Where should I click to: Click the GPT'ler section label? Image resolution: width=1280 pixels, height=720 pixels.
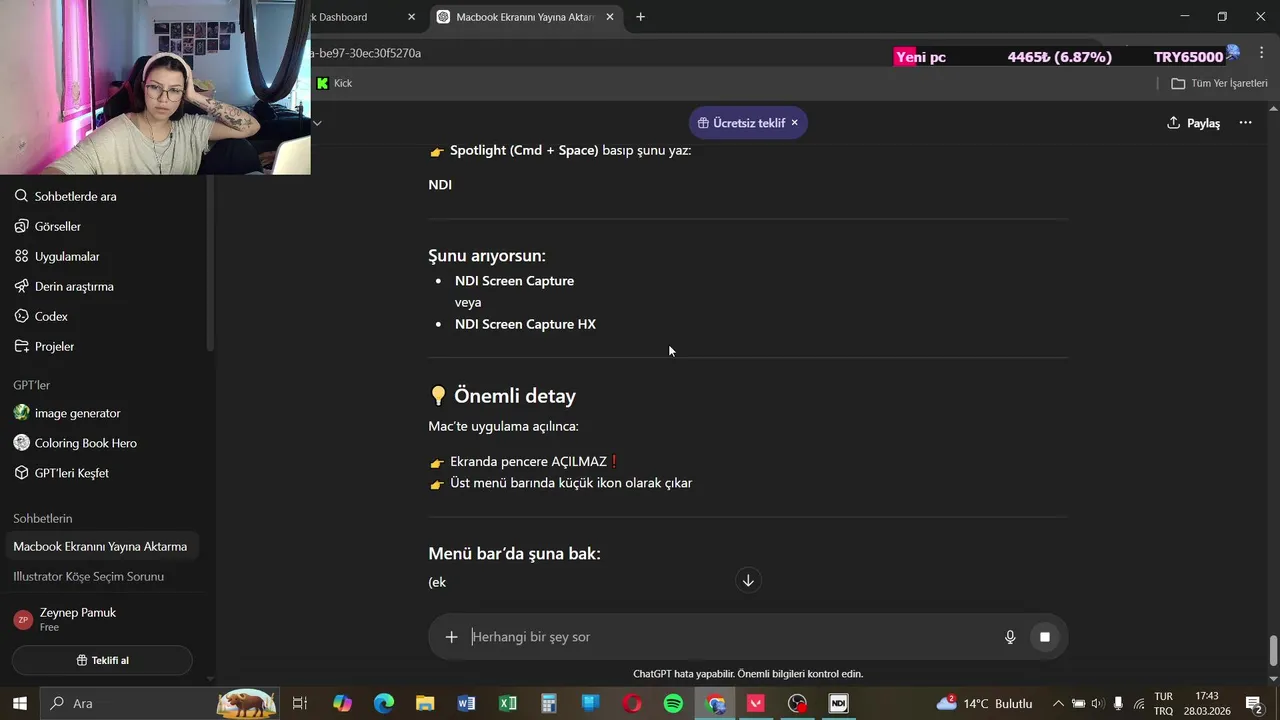[x=31, y=385]
